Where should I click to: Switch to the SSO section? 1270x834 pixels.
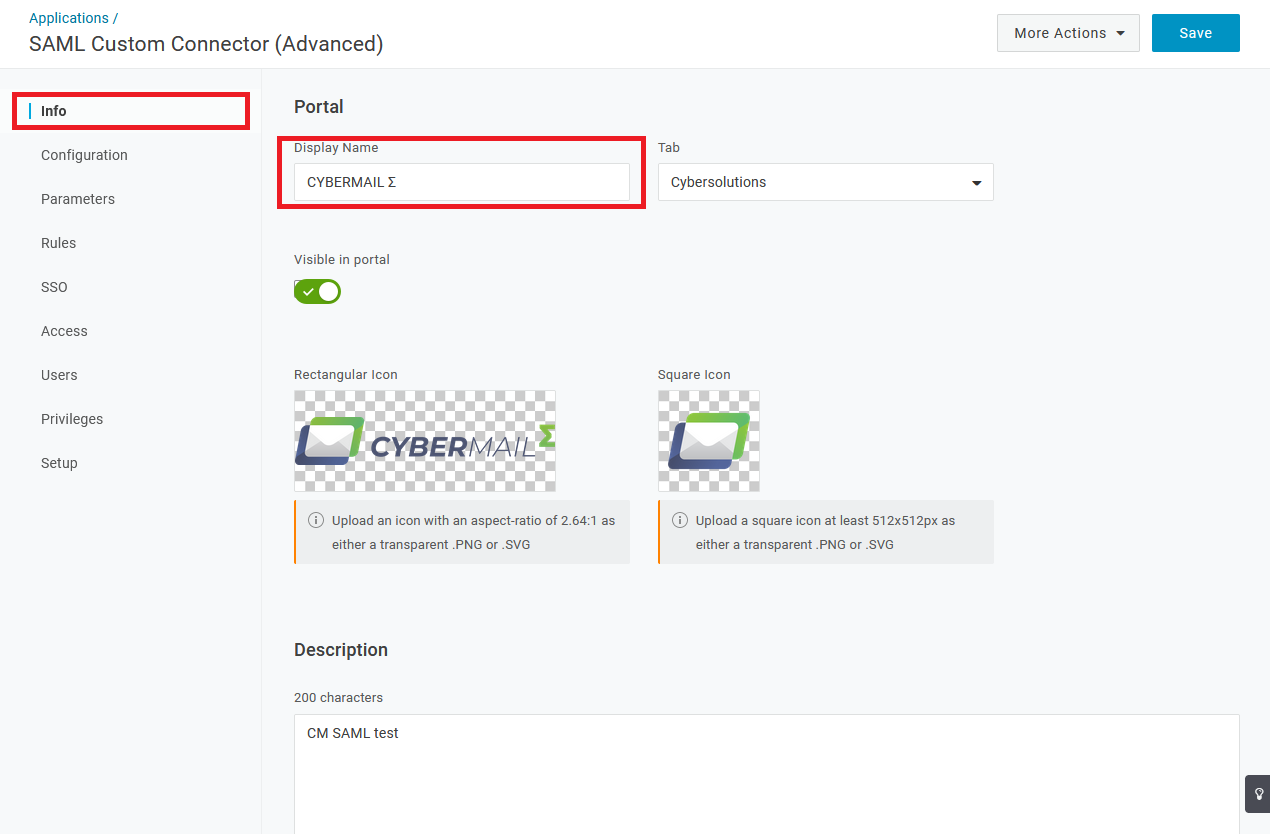54,287
